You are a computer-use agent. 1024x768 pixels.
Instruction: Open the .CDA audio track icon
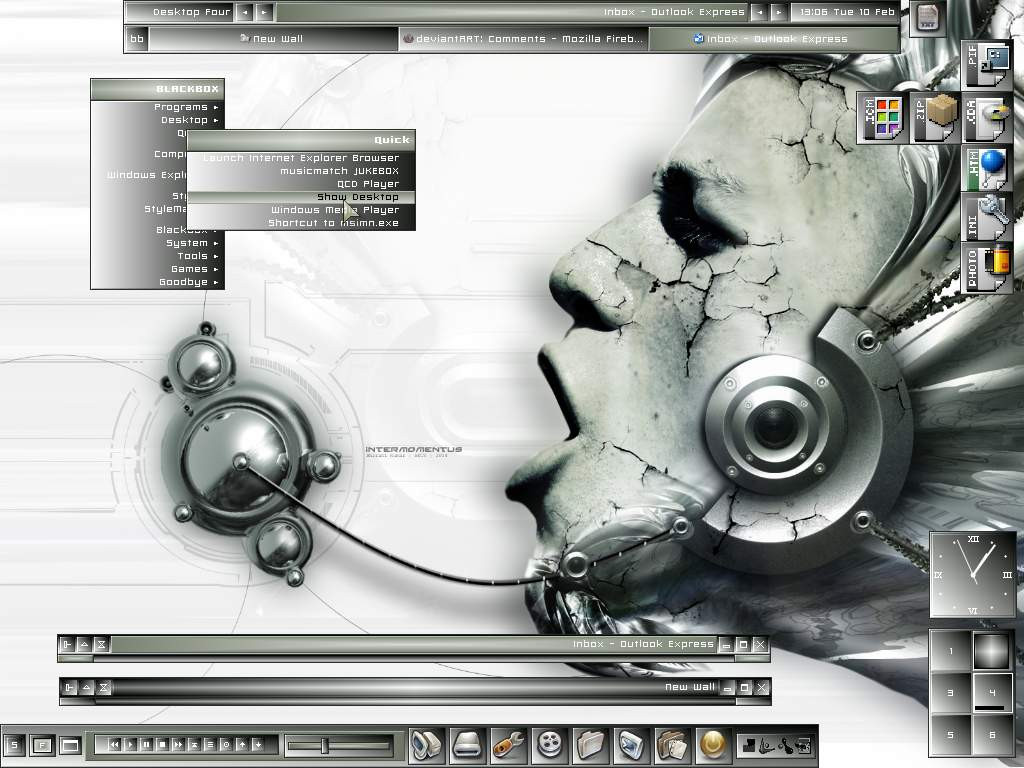pyautogui.click(x=986, y=118)
